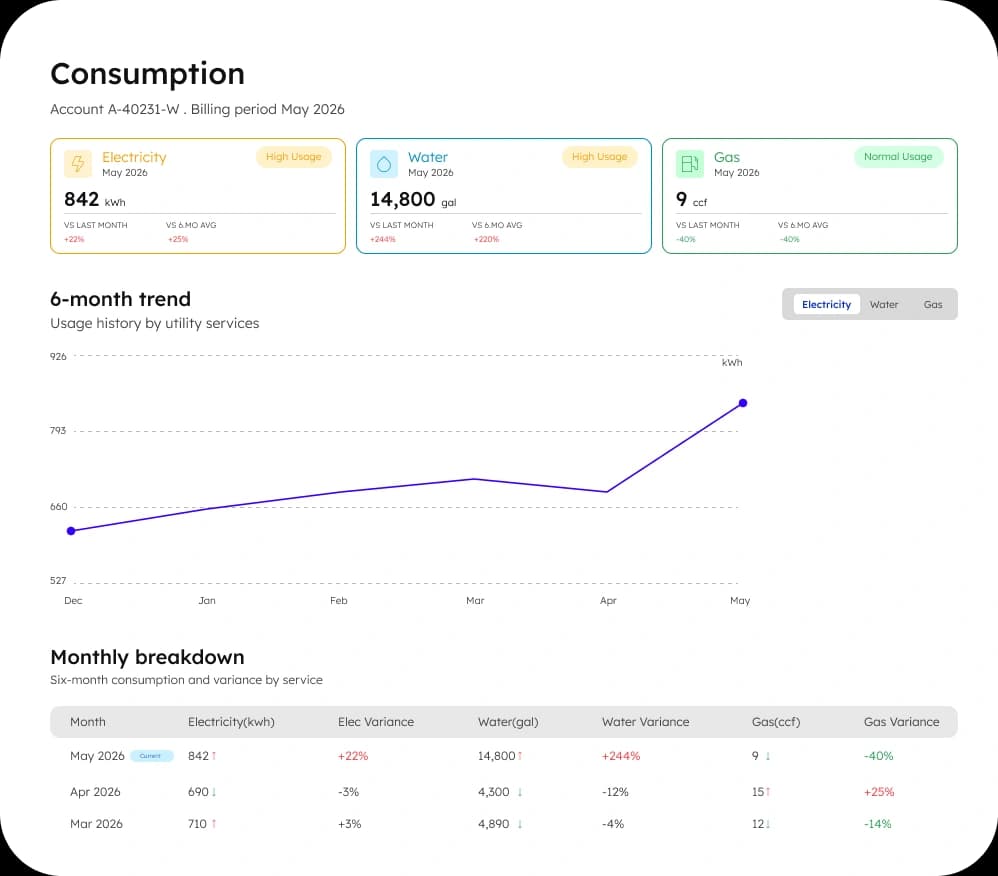Click the Water Variance column header
The height and width of the screenshot is (876, 998).
(645, 722)
